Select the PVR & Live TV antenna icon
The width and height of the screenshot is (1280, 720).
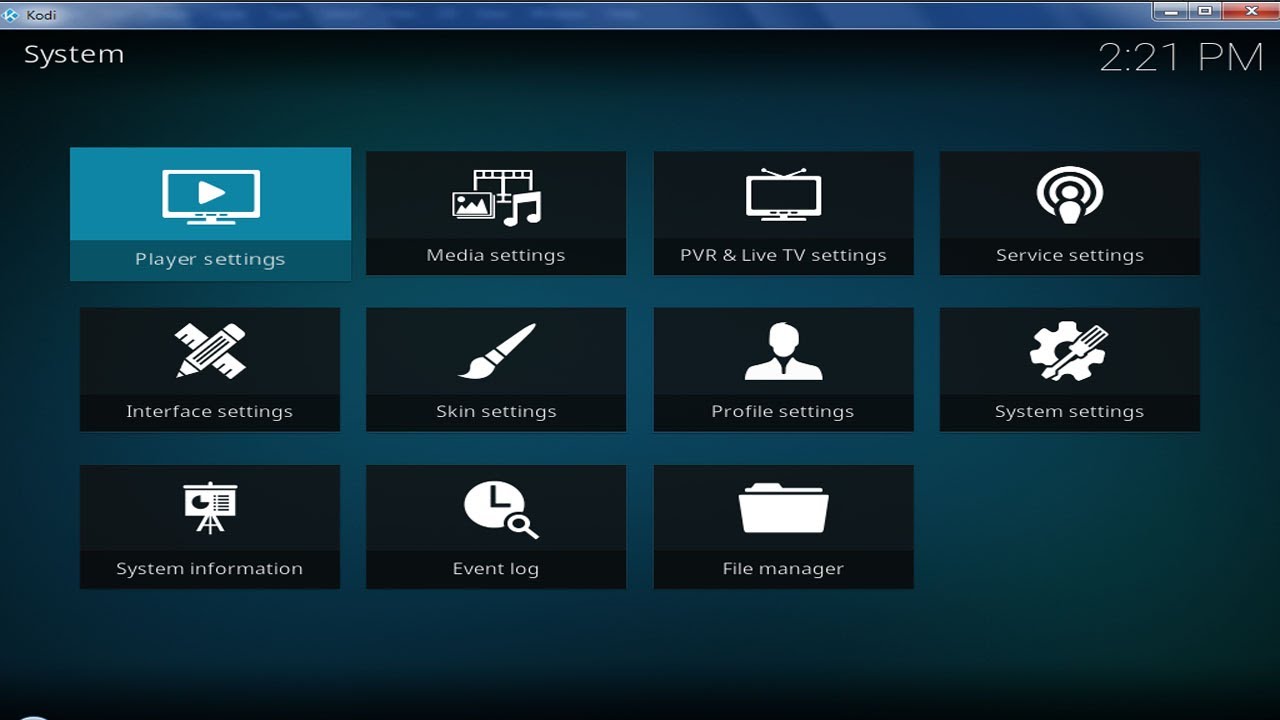pos(783,195)
